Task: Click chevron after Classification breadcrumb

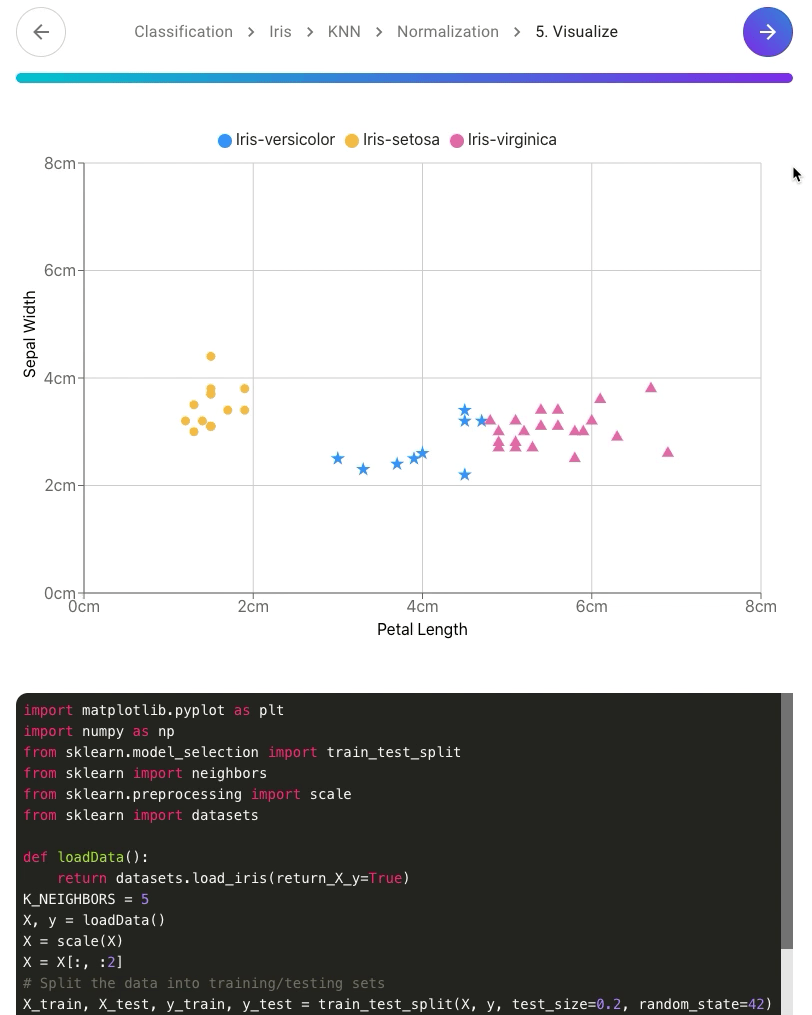Action: click(252, 32)
